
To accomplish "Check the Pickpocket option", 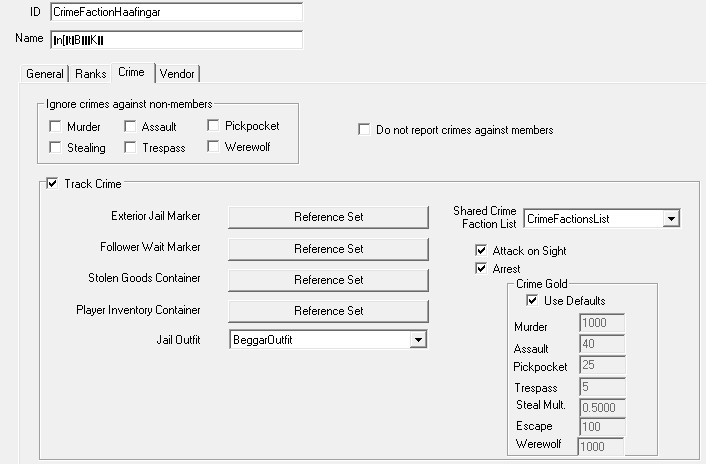I will [214, 126].
